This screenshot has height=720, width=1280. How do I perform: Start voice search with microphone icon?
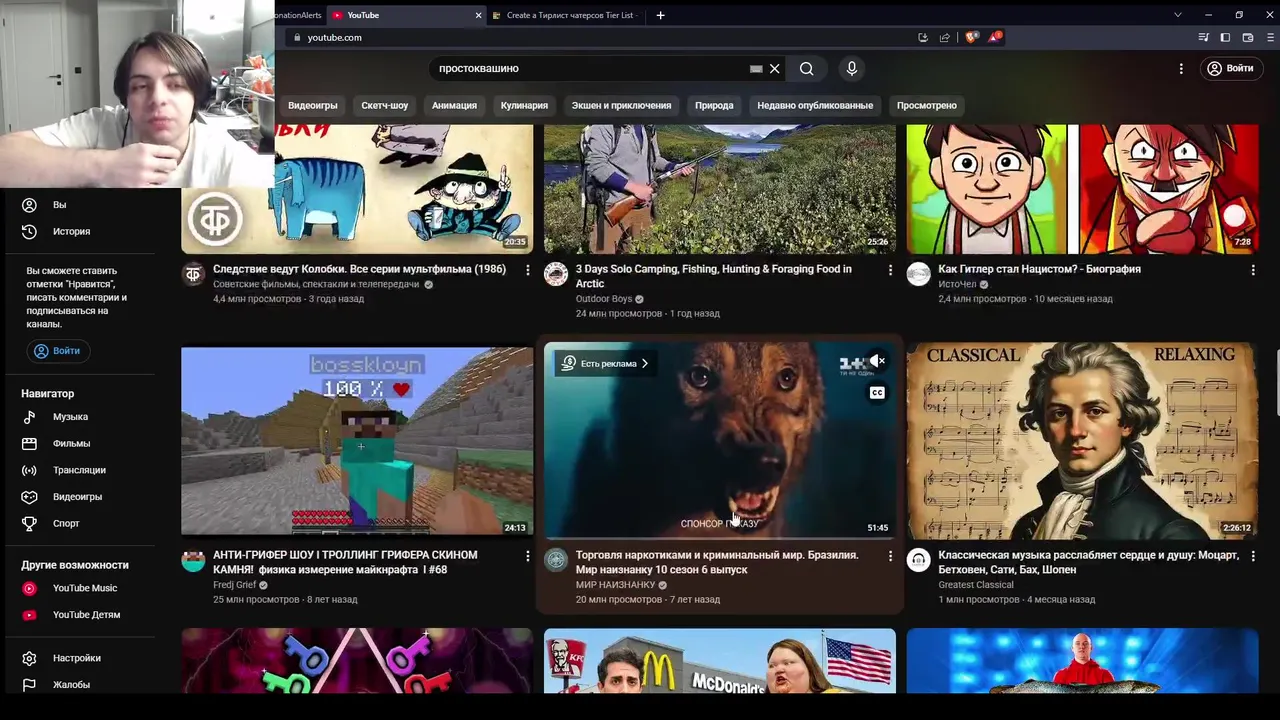(x=852, y=69)
